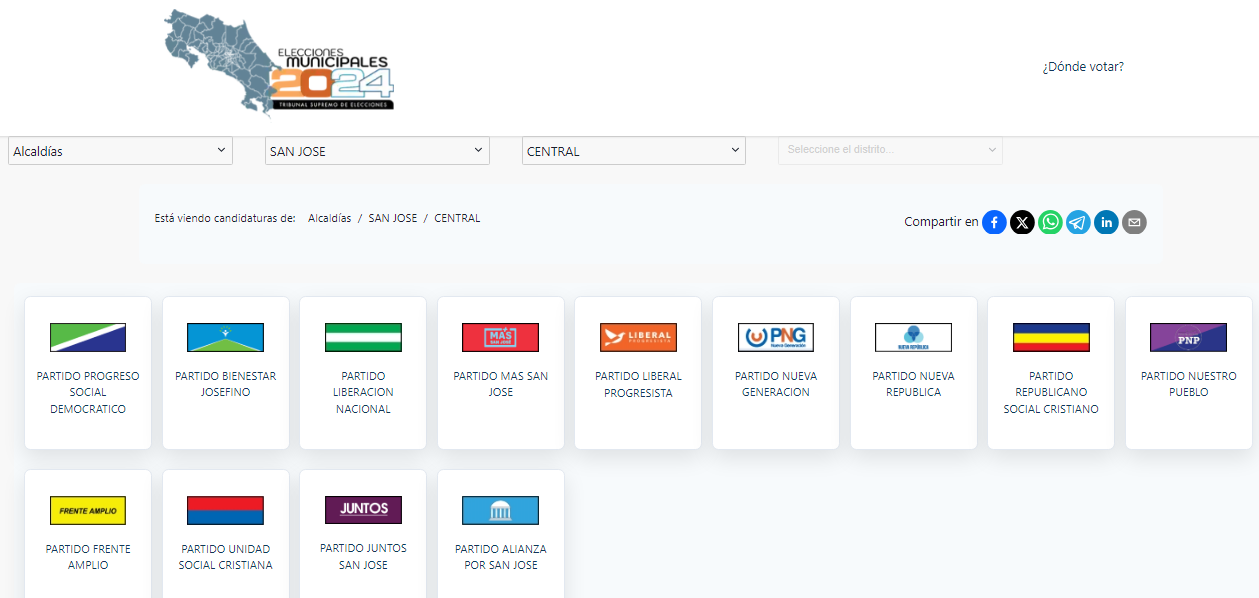The width and height of the screenshot is (1259, 598).
Task: Open PARTIDO MAS SAN JOSE label
Action: pos(500,384)
